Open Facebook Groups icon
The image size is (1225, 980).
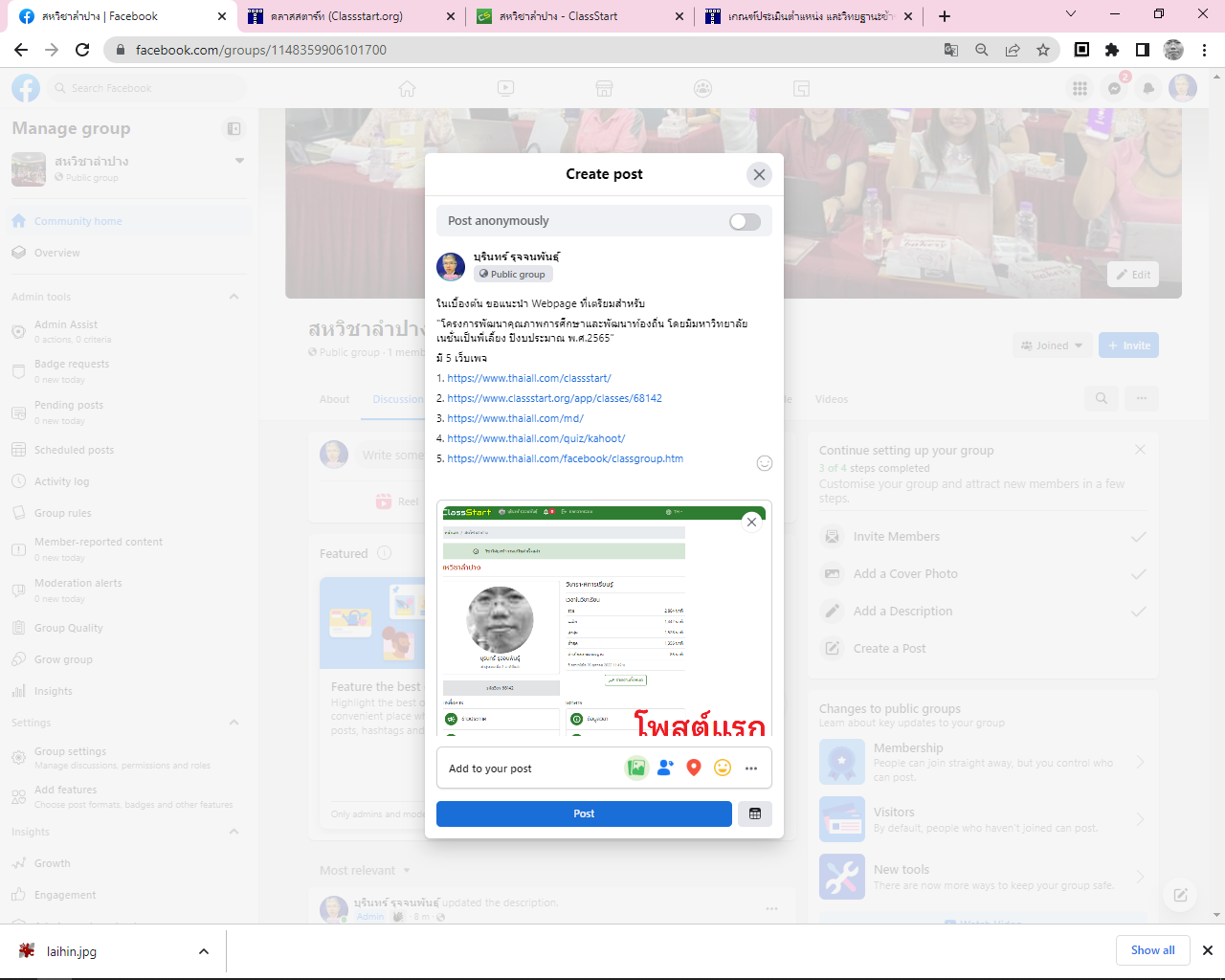pyautogui.click(x=703, y=88)
